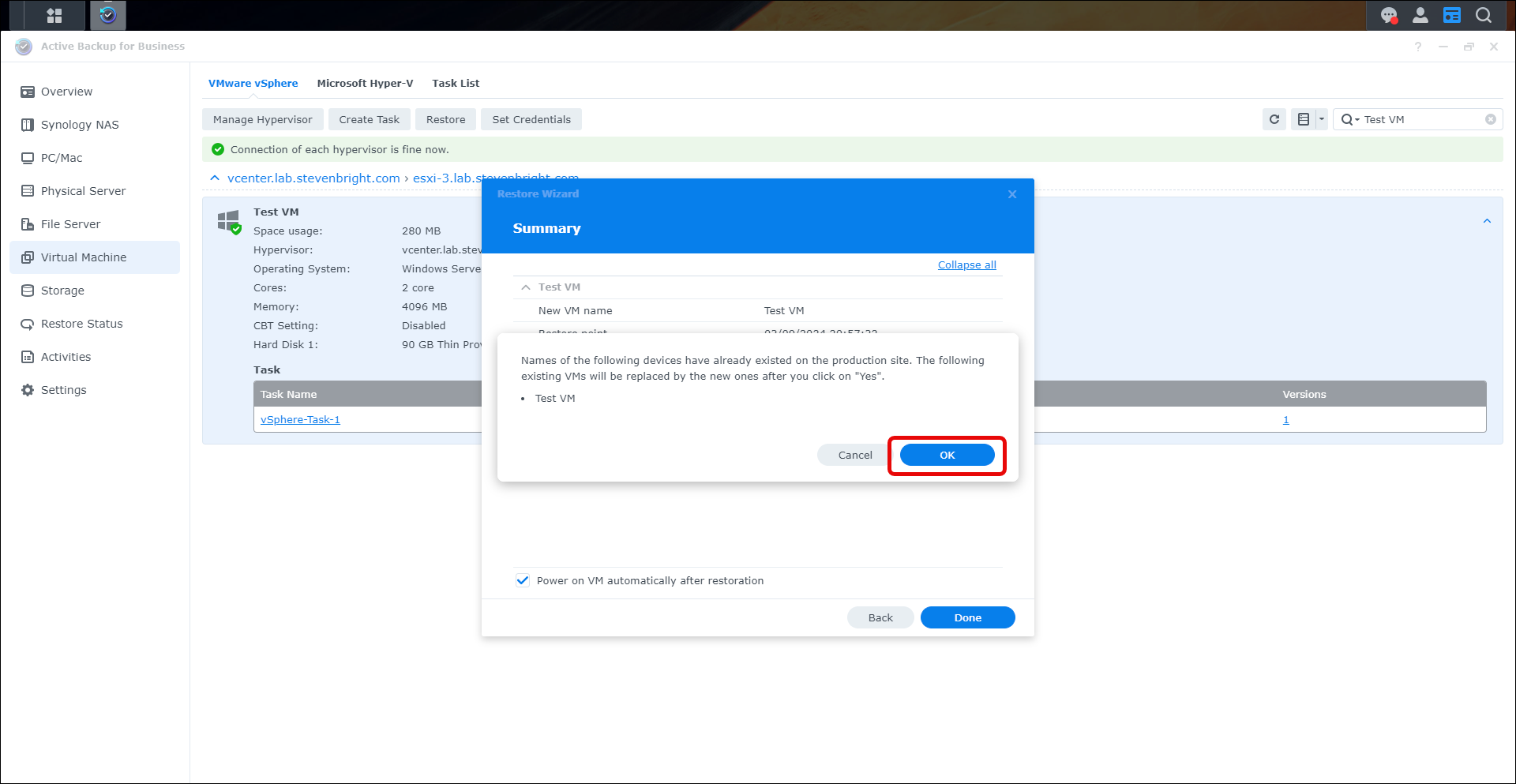Click the DSM search magnifier icon
This screenshot has height=784, width=1516.
tap(1484, 15)
